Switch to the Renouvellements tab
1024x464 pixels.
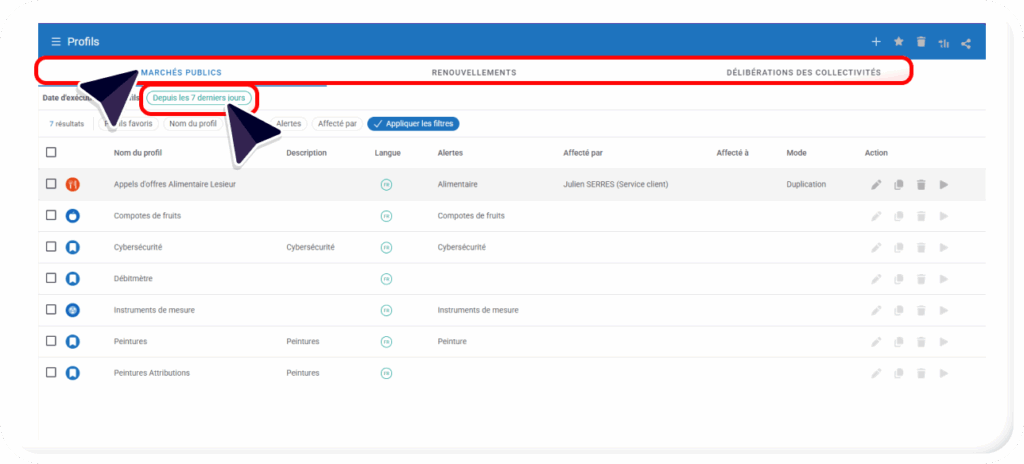point(473,73)
